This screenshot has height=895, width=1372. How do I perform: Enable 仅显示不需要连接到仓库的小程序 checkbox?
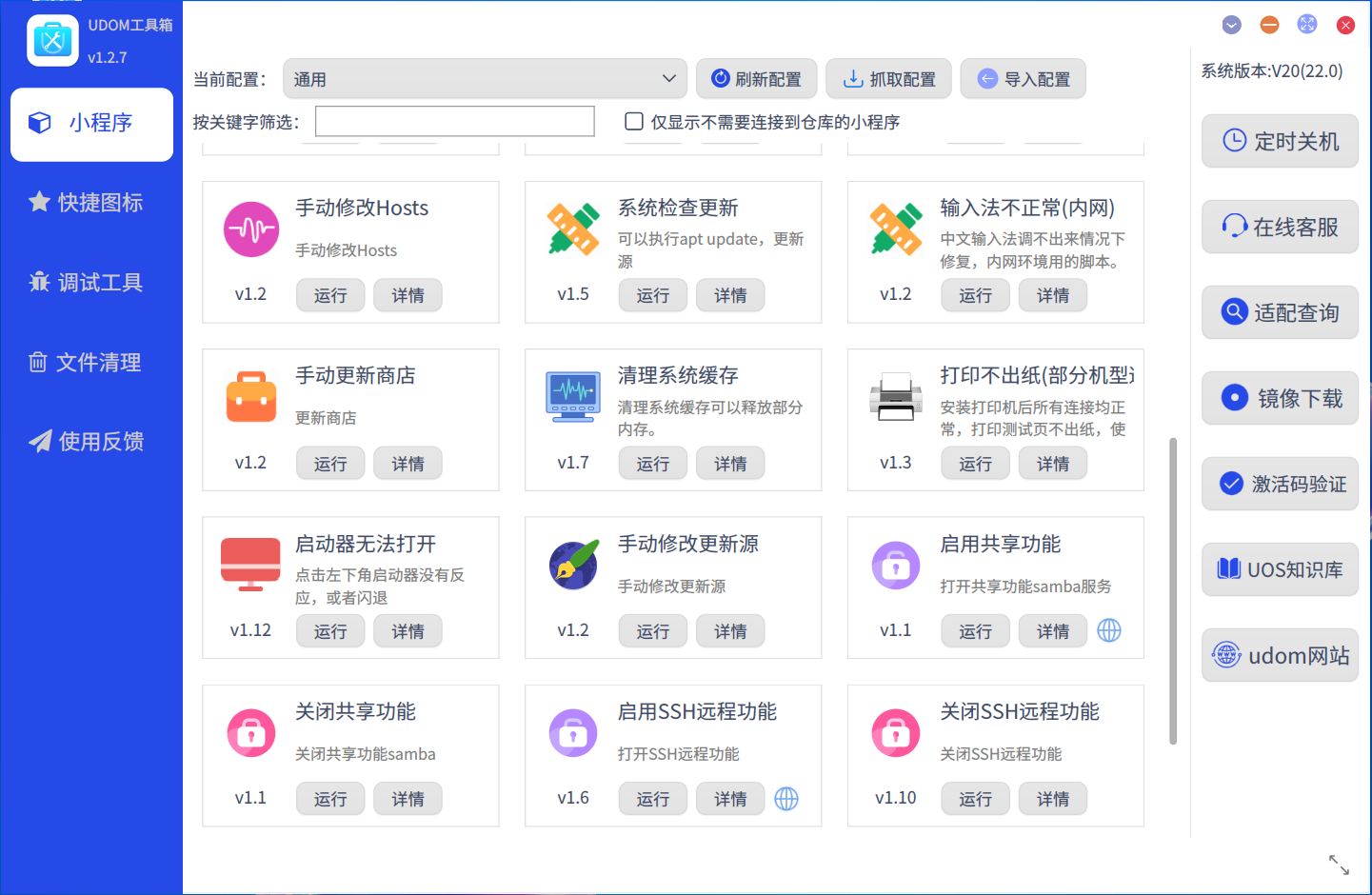point(634,121)
